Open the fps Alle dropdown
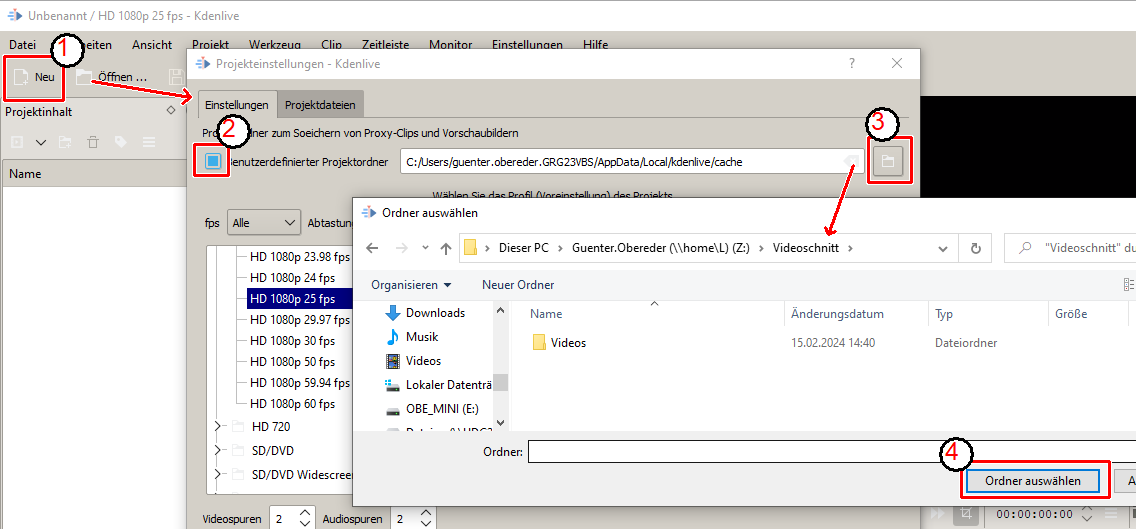Image resolution: width=1136 pixels, height=529 pixels. click(264, 223)
